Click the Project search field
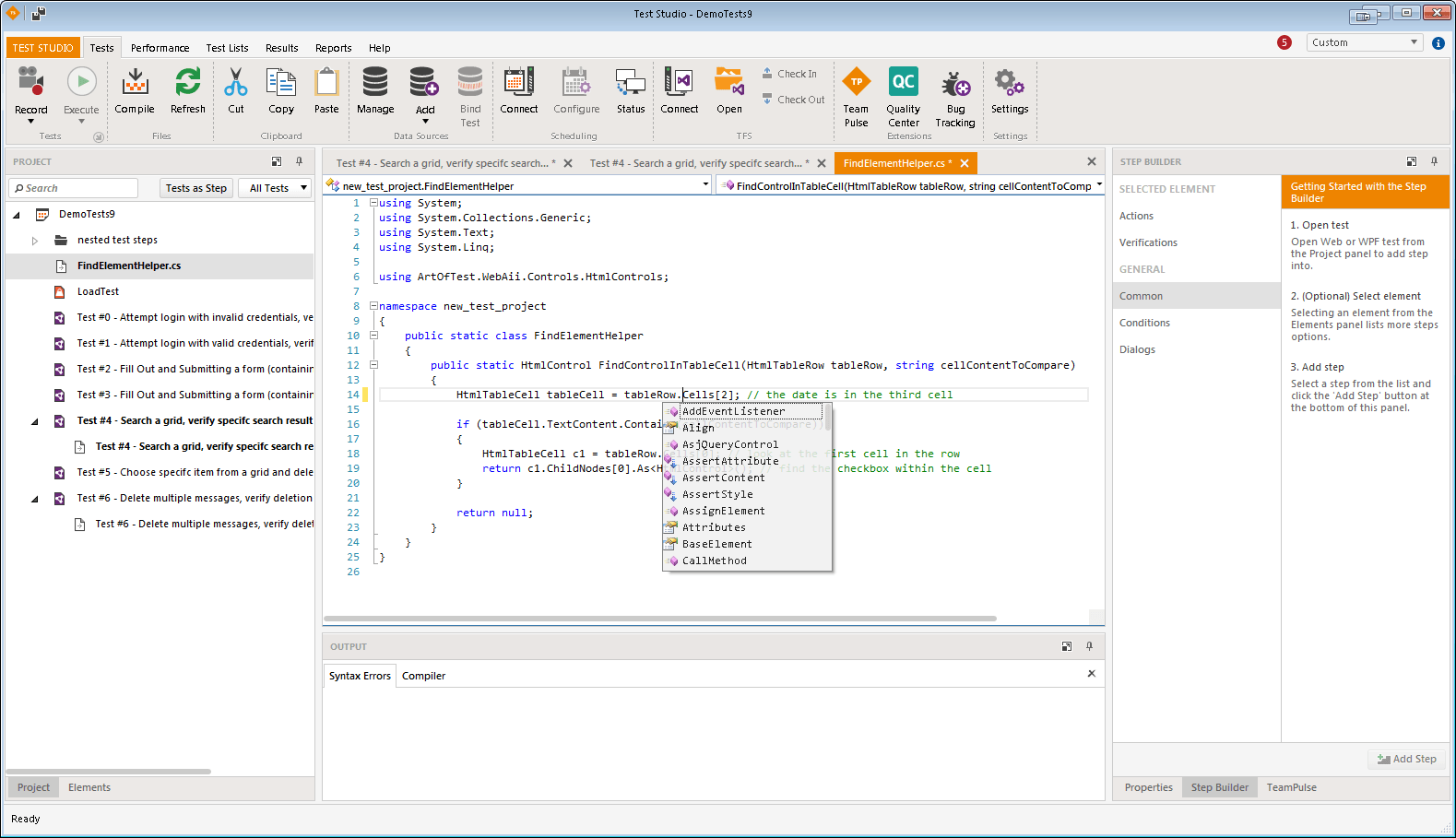Viewport: 1456px width, 838px height. click(x=74, y=188)
